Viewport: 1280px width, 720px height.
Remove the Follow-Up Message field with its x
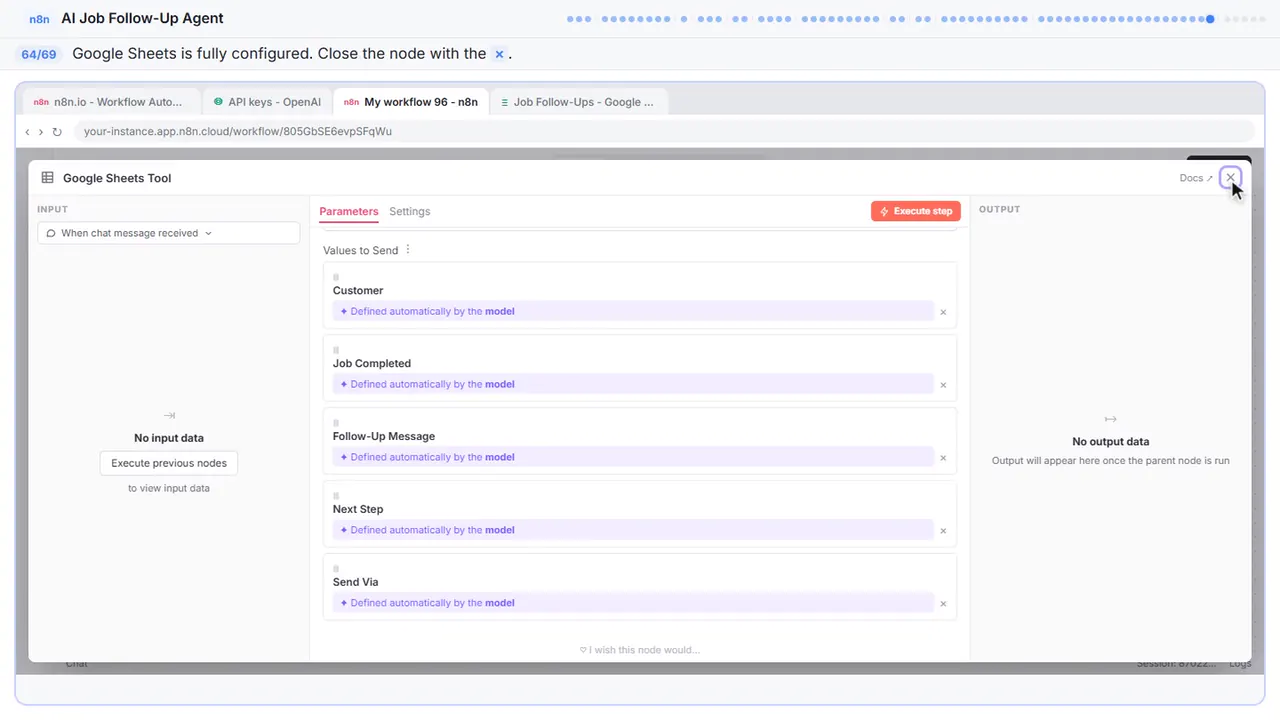coord(943,458)
